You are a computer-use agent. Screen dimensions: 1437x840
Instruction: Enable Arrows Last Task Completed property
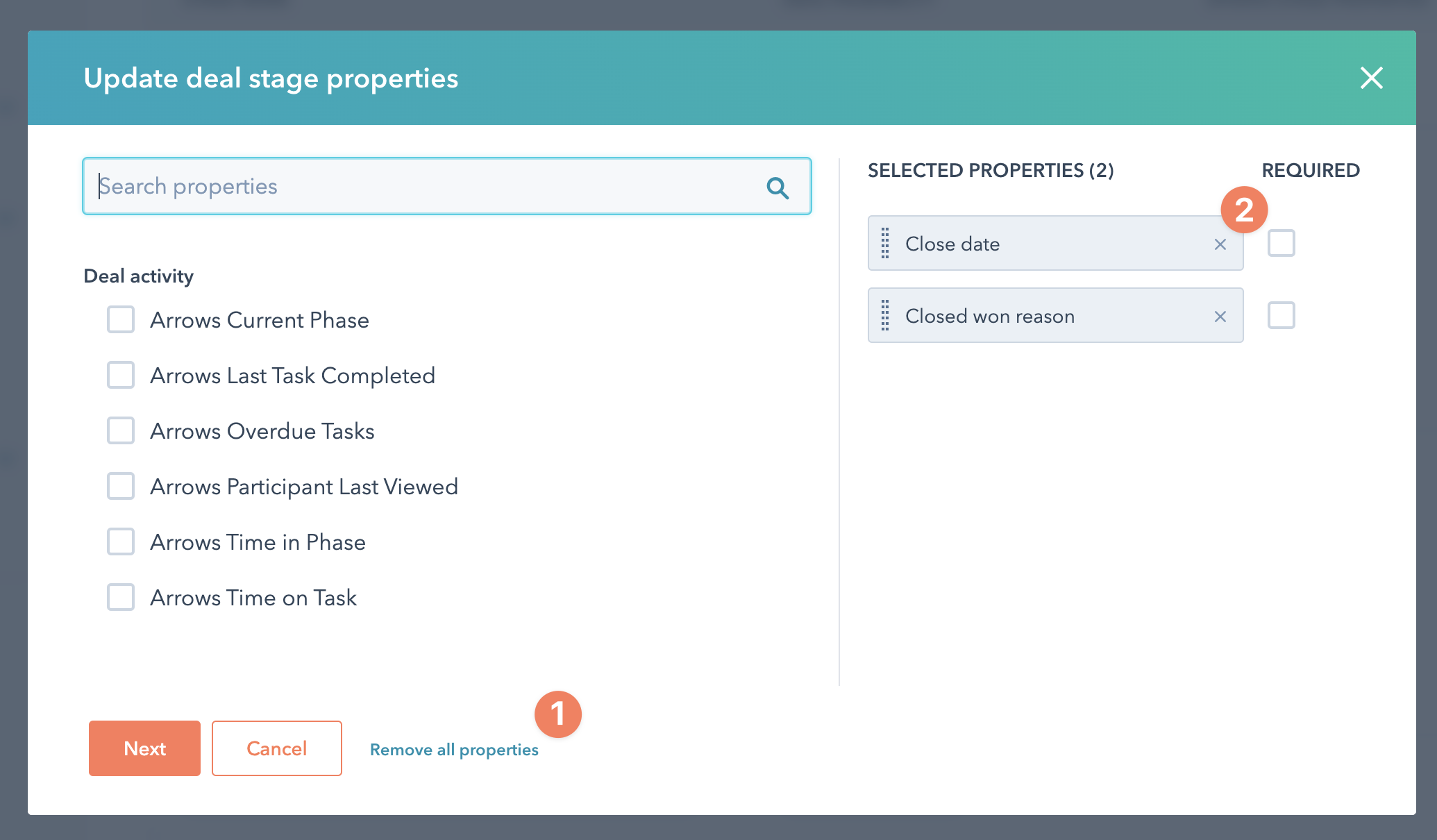click(x=121, y=376)
